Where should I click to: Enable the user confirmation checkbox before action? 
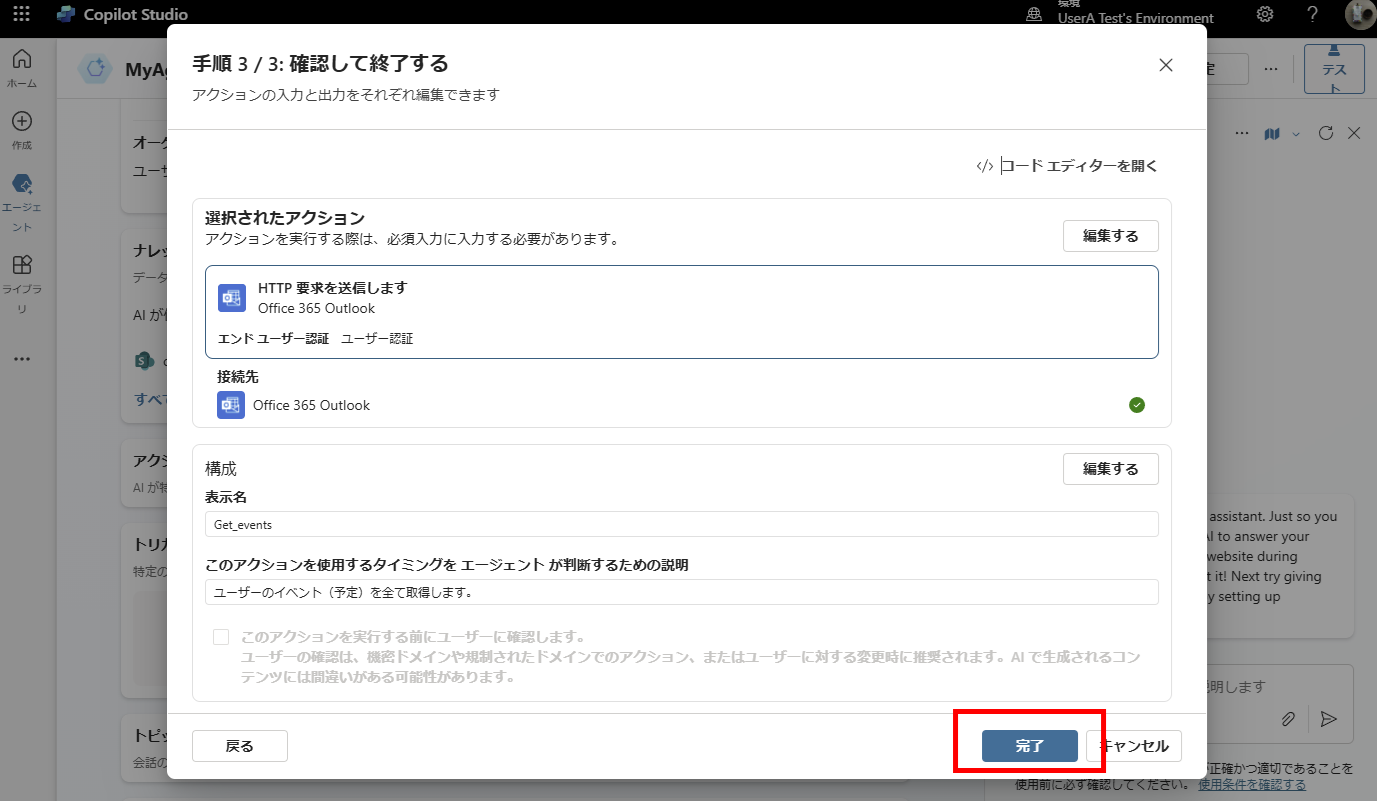coord(221,637)
